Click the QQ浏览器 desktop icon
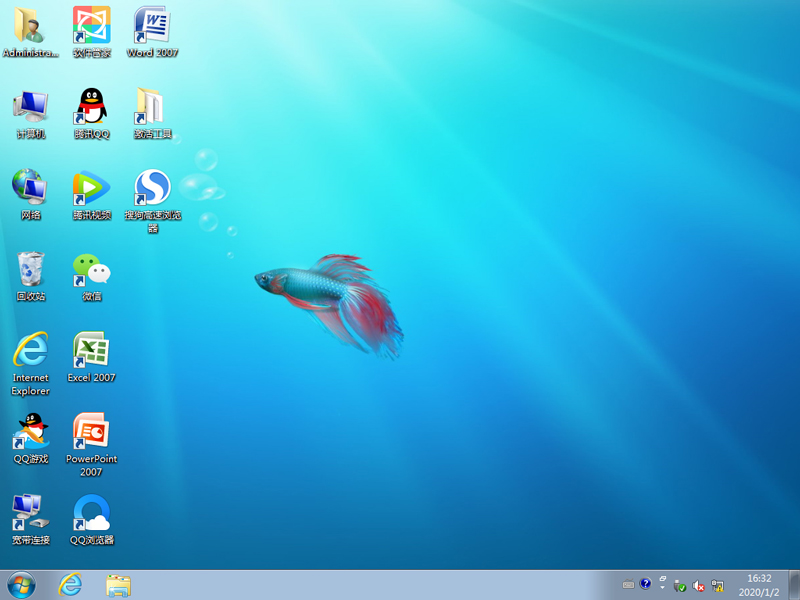This screenshot has width=800, height=600. [91, 514]
